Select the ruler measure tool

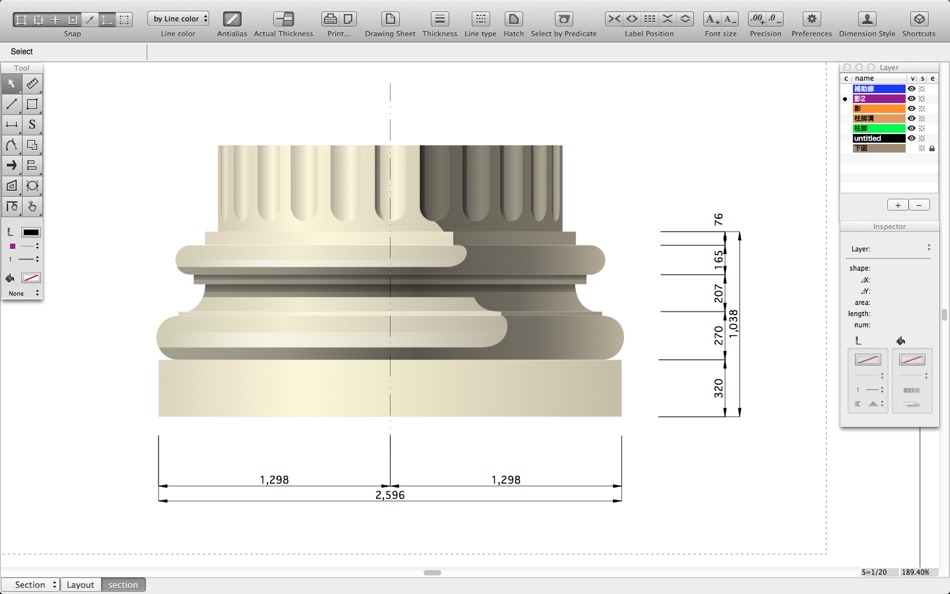pyautogui.click(x=32, y=84)
